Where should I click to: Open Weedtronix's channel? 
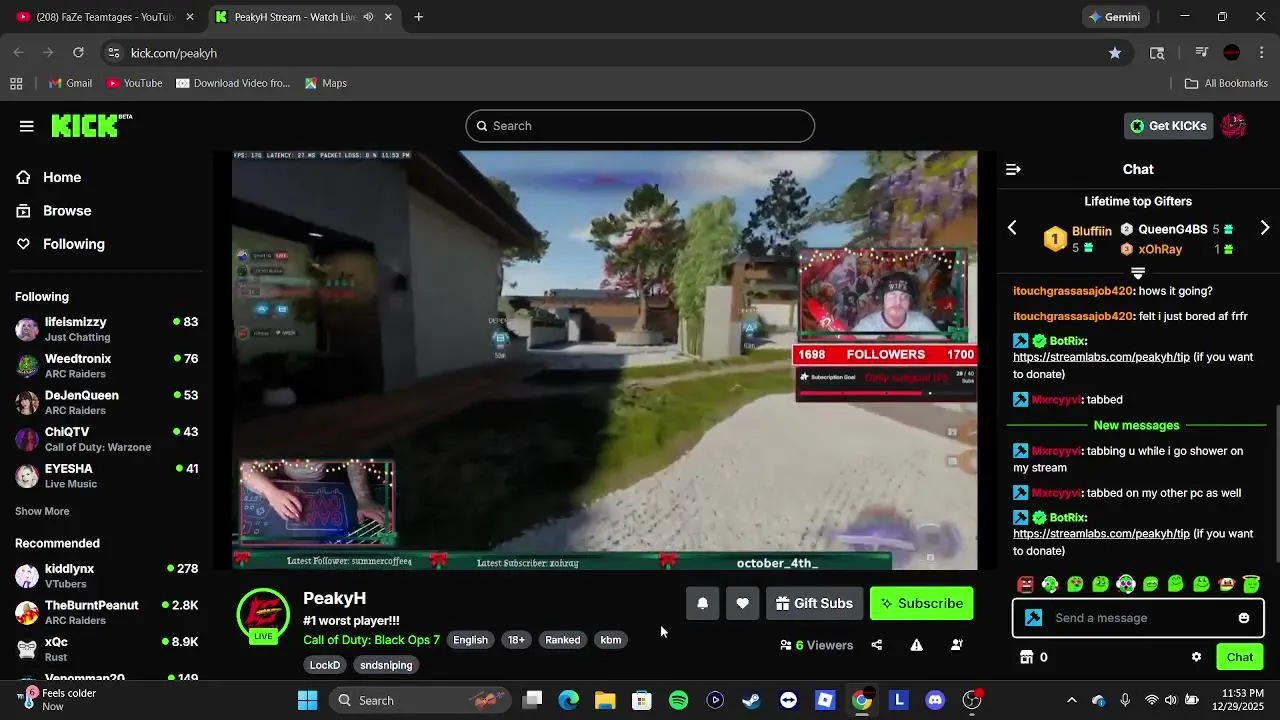[106, 366]
